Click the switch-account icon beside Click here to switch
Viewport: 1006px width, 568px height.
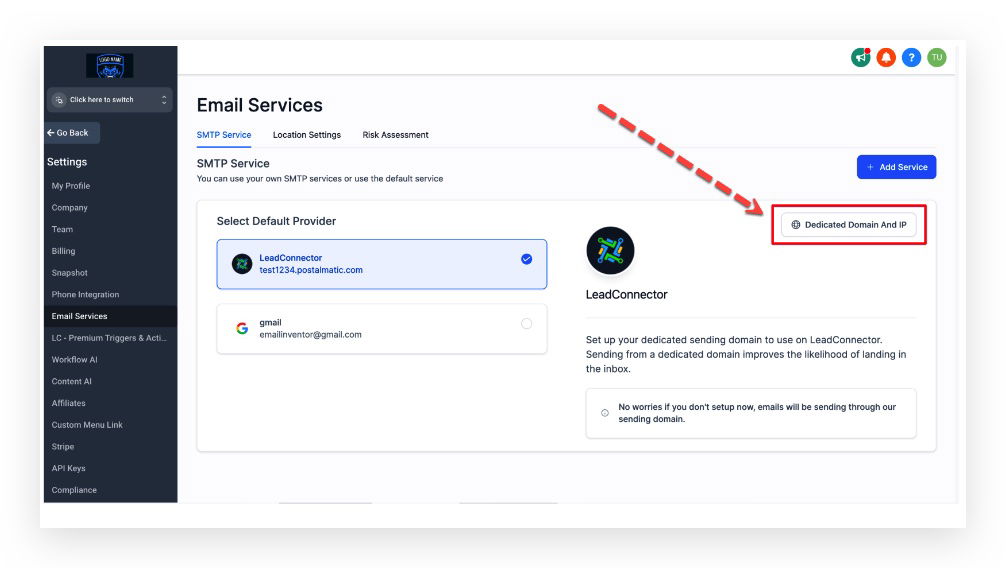[x=59, y=99]
